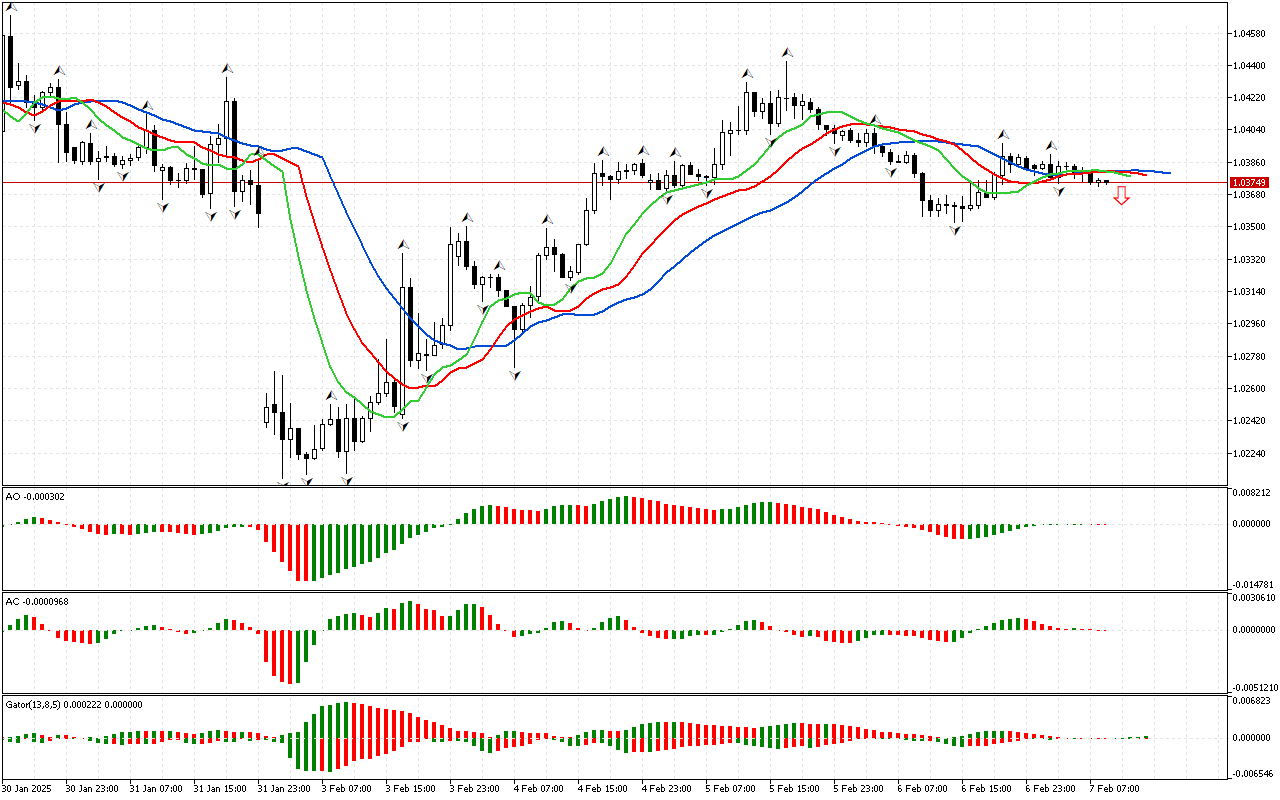Click the 0.0030610 value on the AC scale
Viewport: 1280px width, 800px height.
(x=1254, y=598)
